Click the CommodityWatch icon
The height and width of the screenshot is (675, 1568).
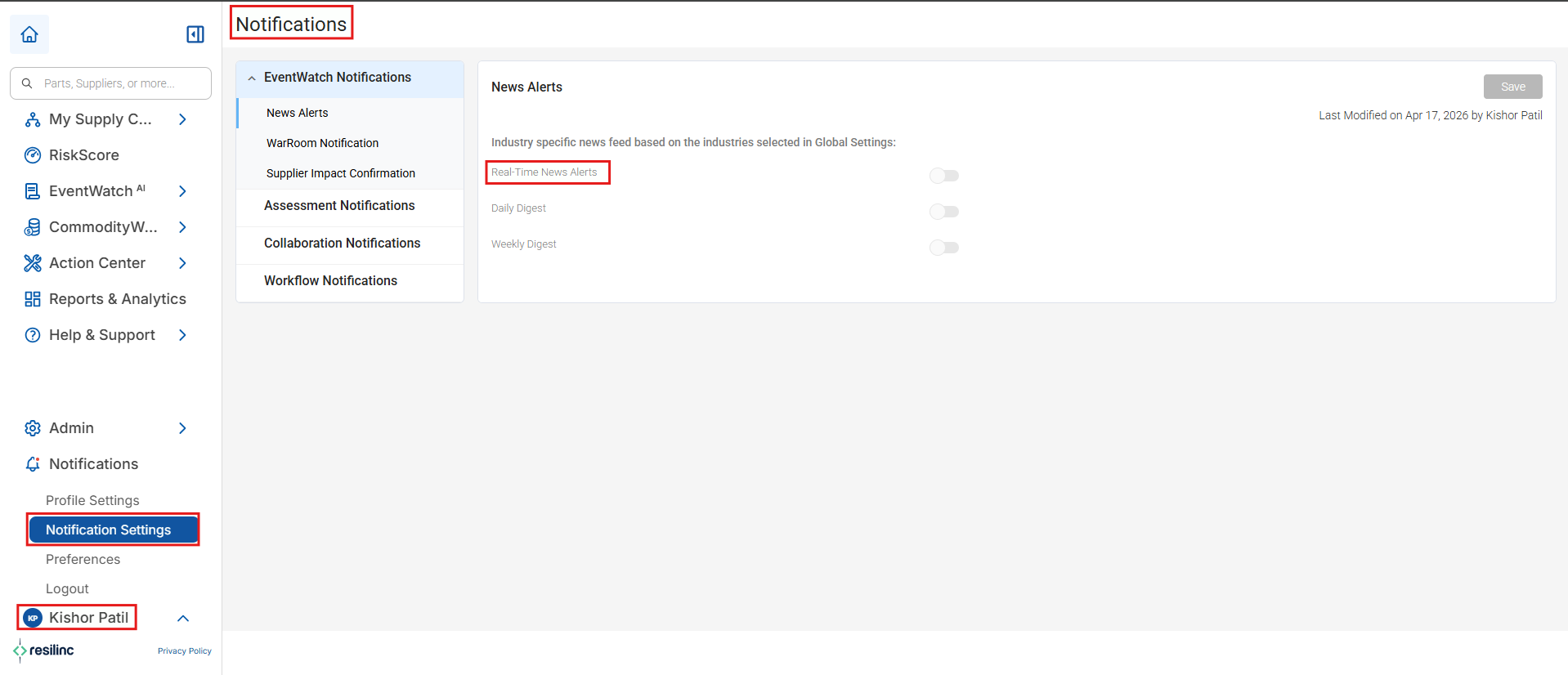33,227
